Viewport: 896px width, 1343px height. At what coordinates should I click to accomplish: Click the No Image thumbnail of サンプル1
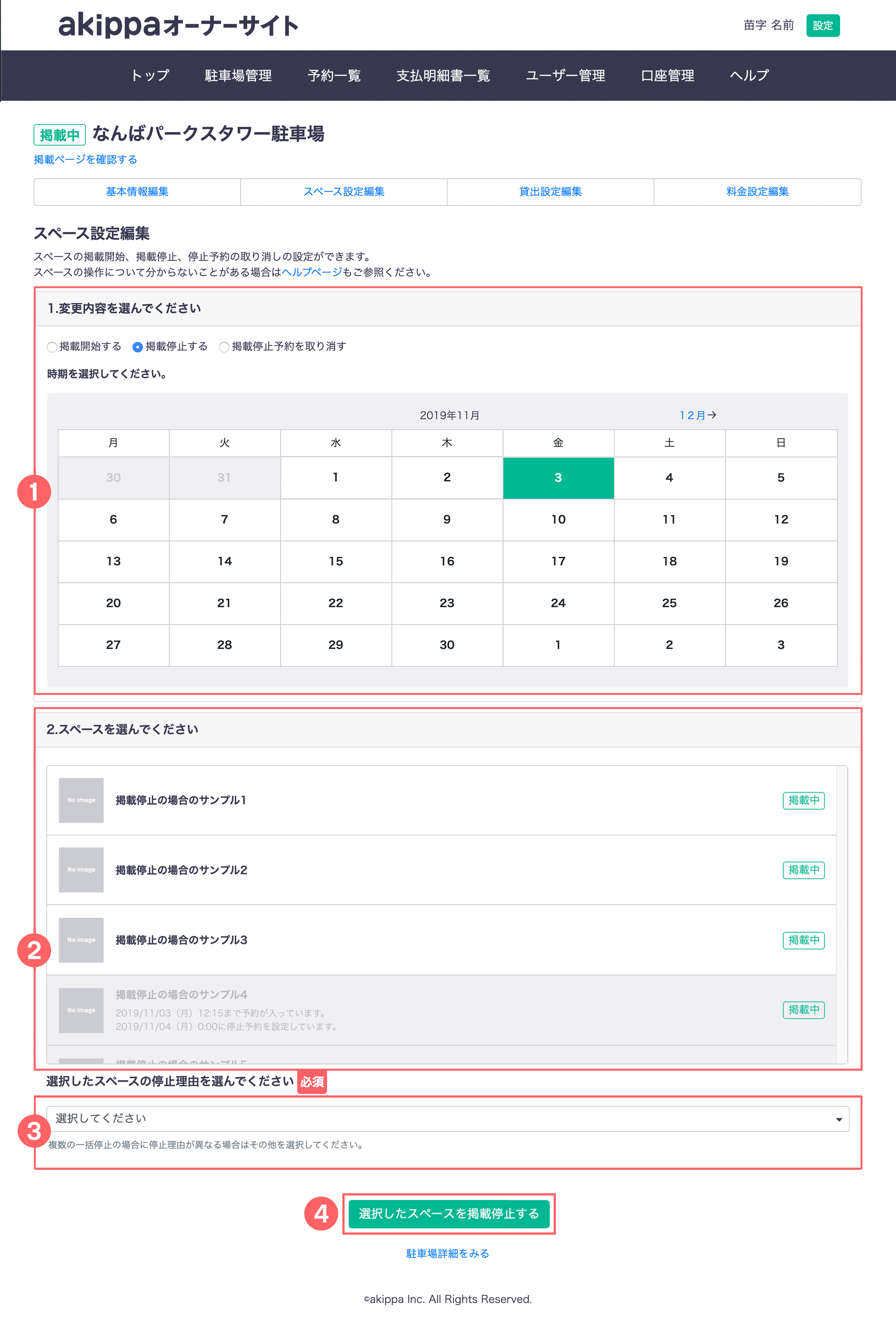point(81,800)
